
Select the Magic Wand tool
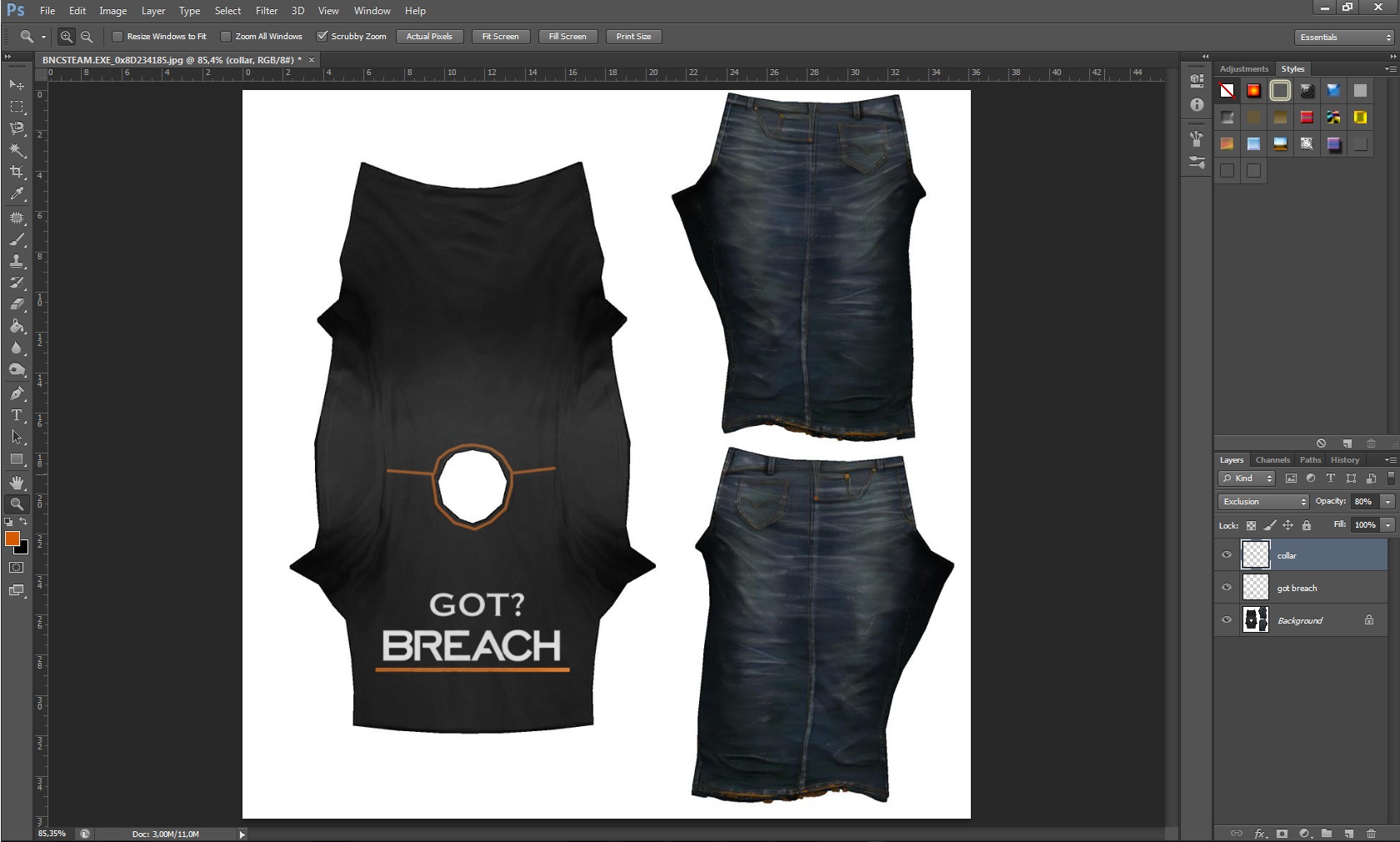17,150
